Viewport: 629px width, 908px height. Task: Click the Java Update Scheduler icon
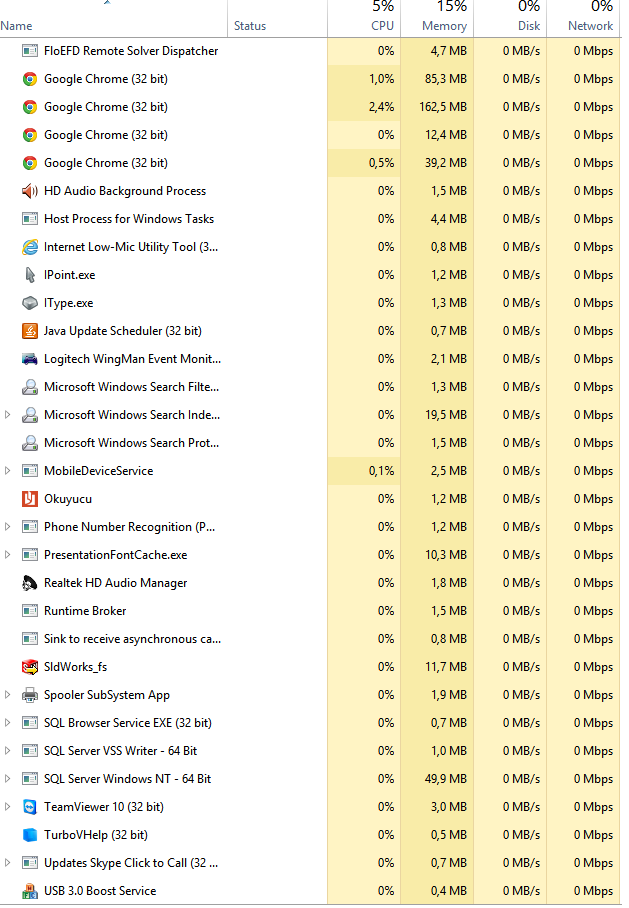tap(30, 331)
